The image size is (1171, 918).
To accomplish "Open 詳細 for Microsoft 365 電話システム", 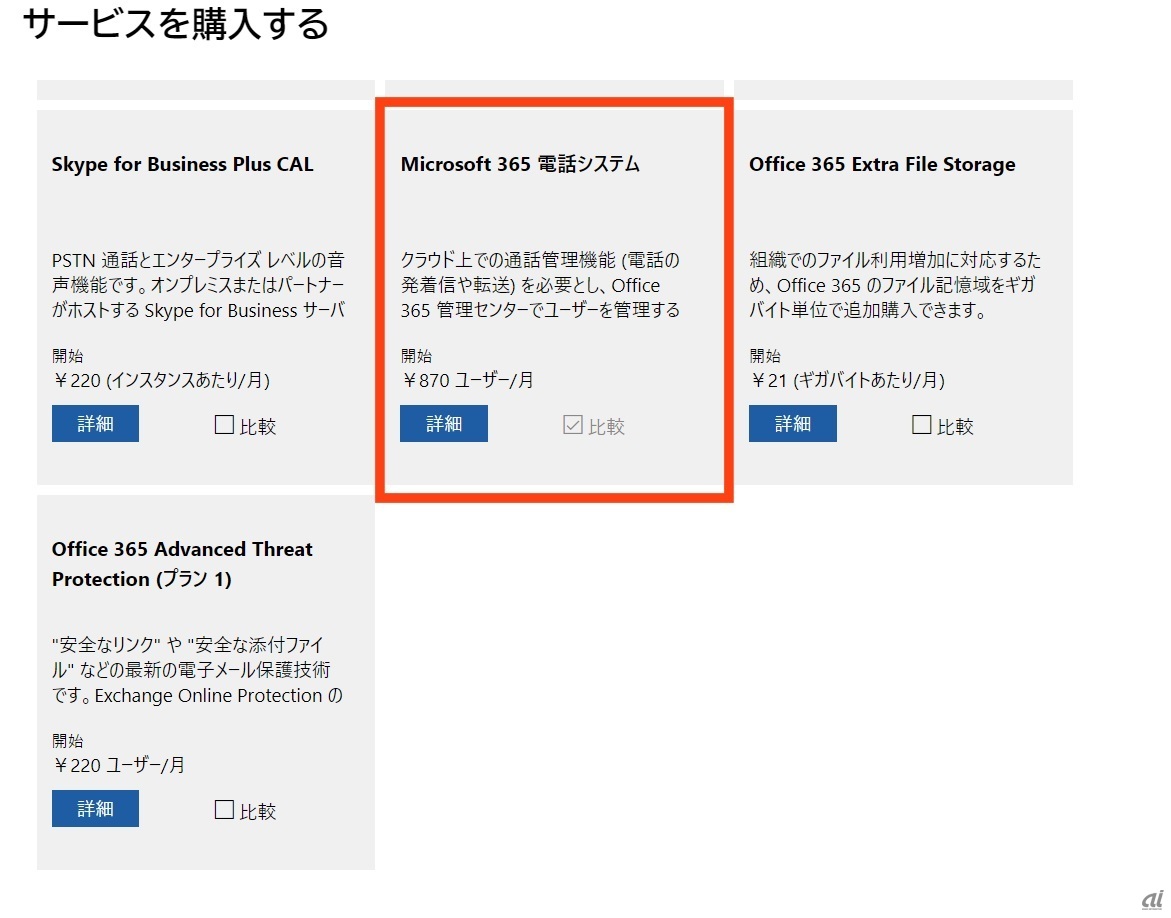I will (x=444, y=424).
